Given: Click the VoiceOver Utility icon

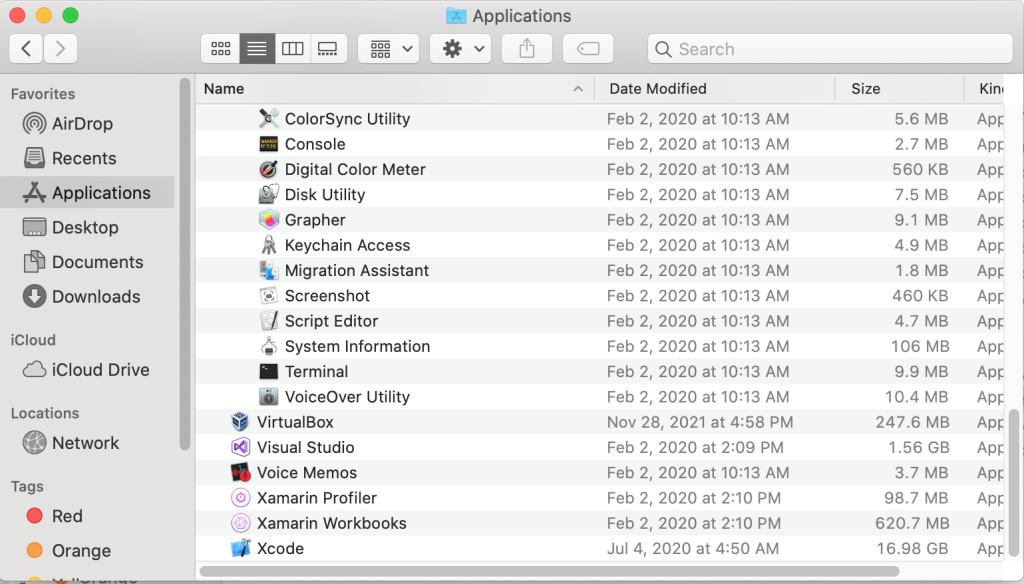Looking at the screenshot, I should tap(268, 397).
